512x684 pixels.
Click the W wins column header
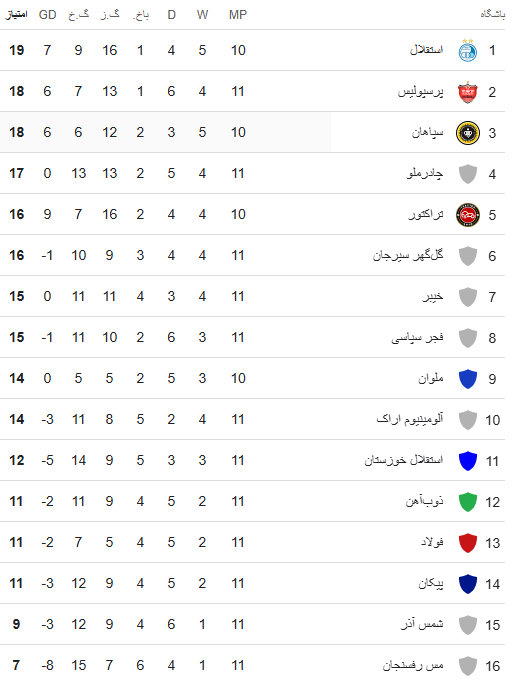pos(202,15)
